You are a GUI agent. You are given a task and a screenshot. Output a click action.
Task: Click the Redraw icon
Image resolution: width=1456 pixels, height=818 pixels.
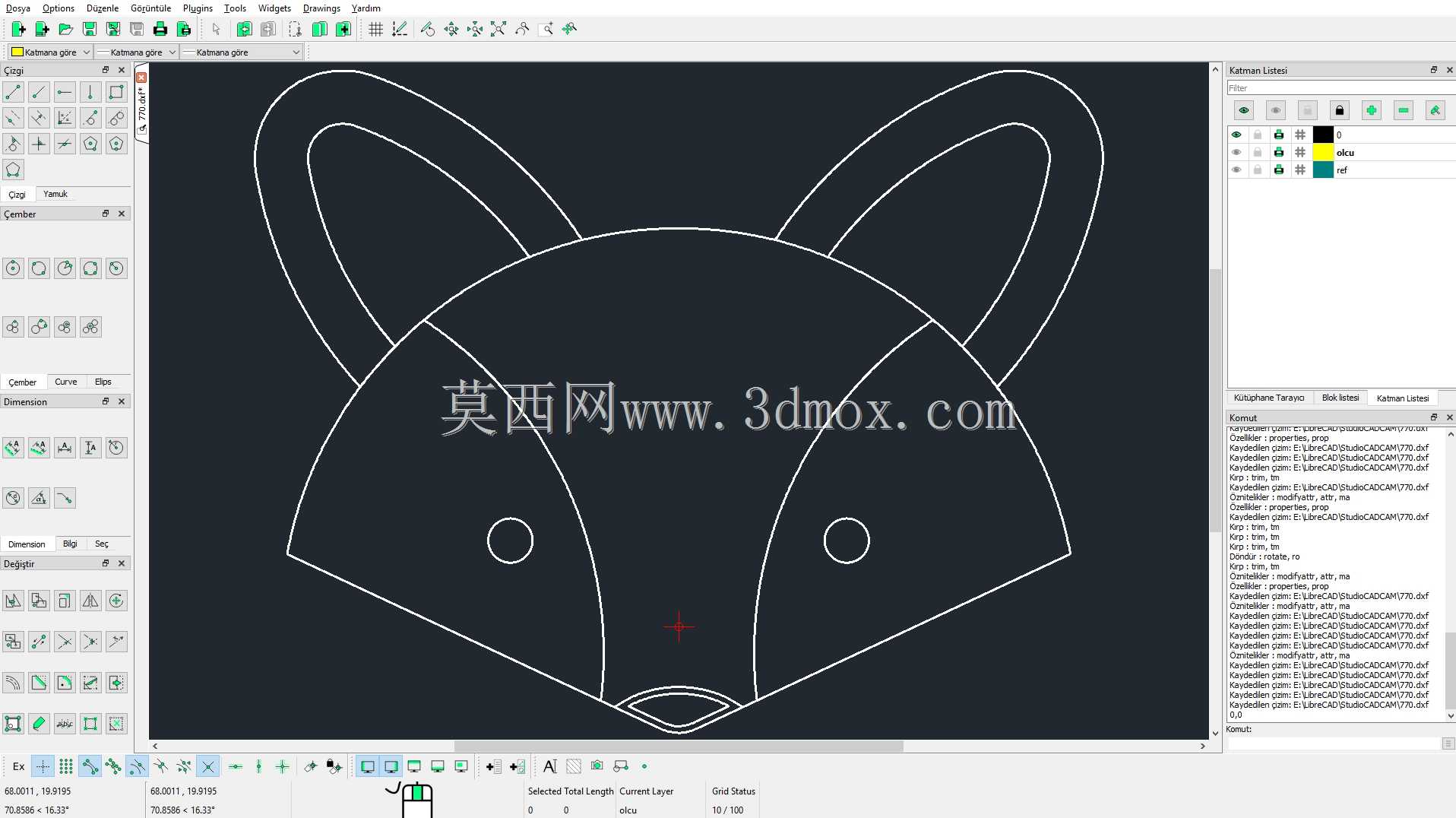[428, 29]
